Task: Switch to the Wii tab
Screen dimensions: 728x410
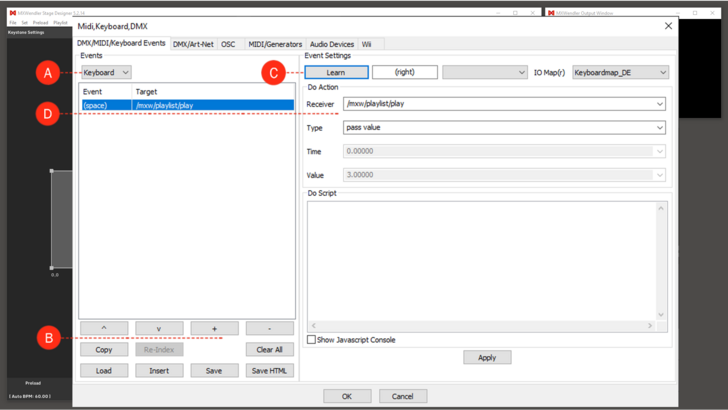Action: [367, 44]
